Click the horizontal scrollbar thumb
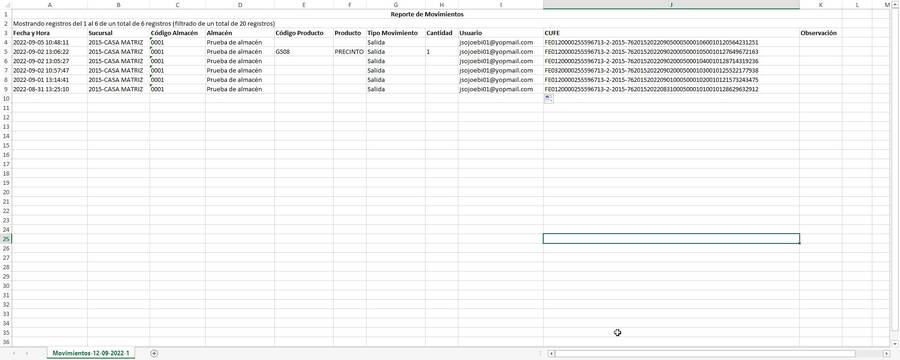900x360 pixels. 705,354
